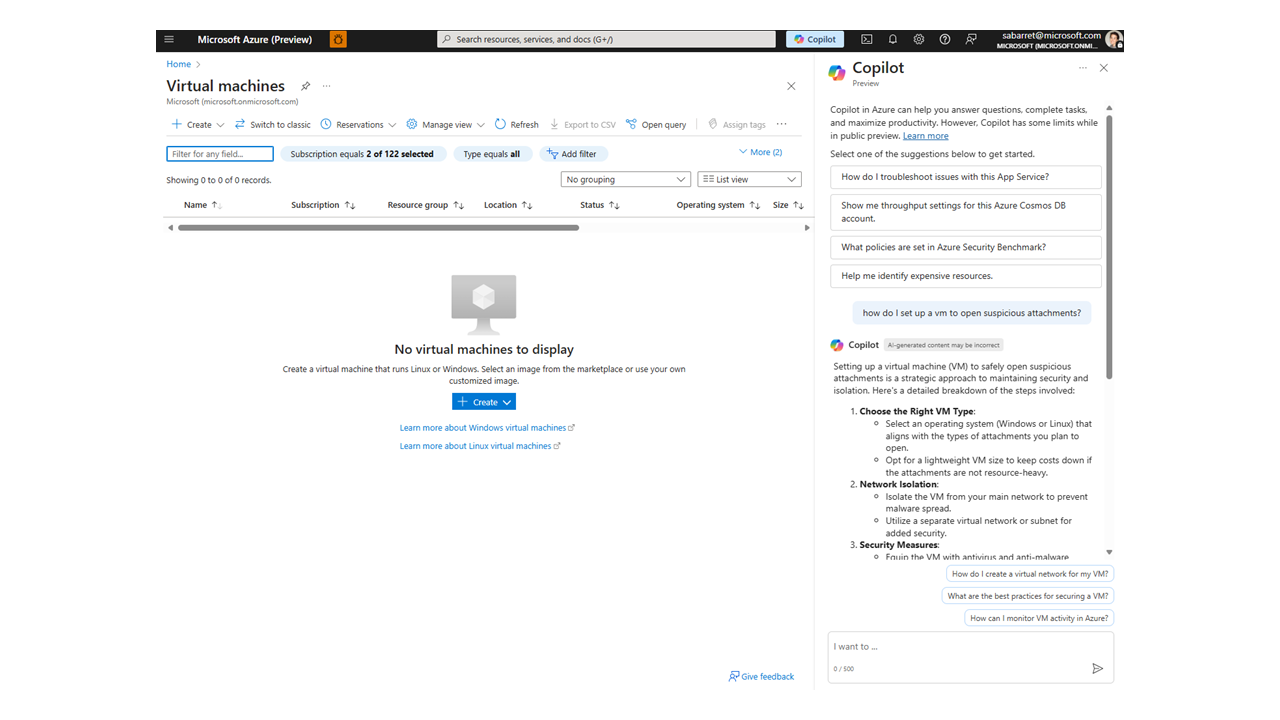Sort by Resource group column arrows
The image size is (1280, 720).
[459, 205]
